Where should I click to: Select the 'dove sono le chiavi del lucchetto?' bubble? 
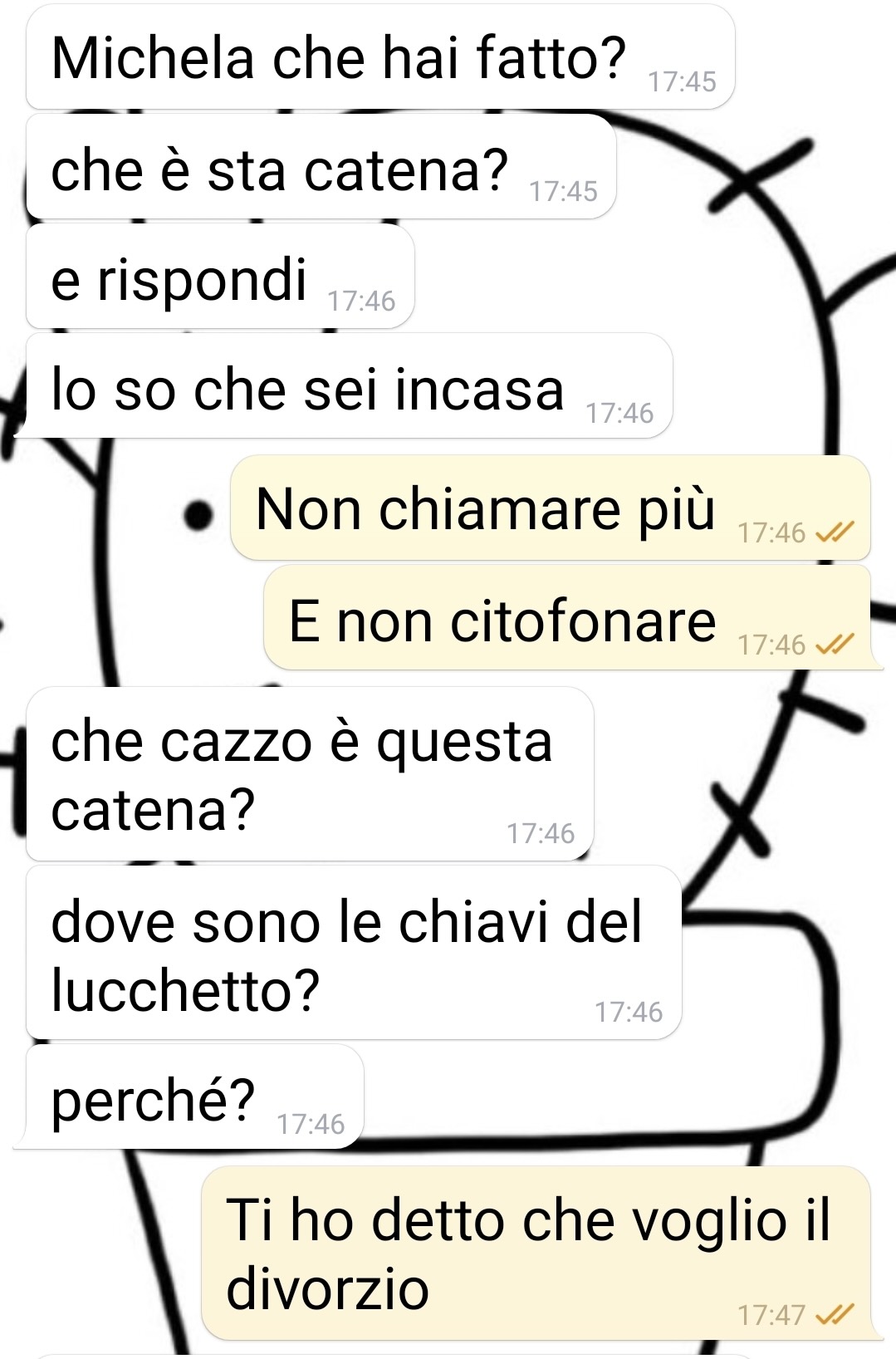354,953
